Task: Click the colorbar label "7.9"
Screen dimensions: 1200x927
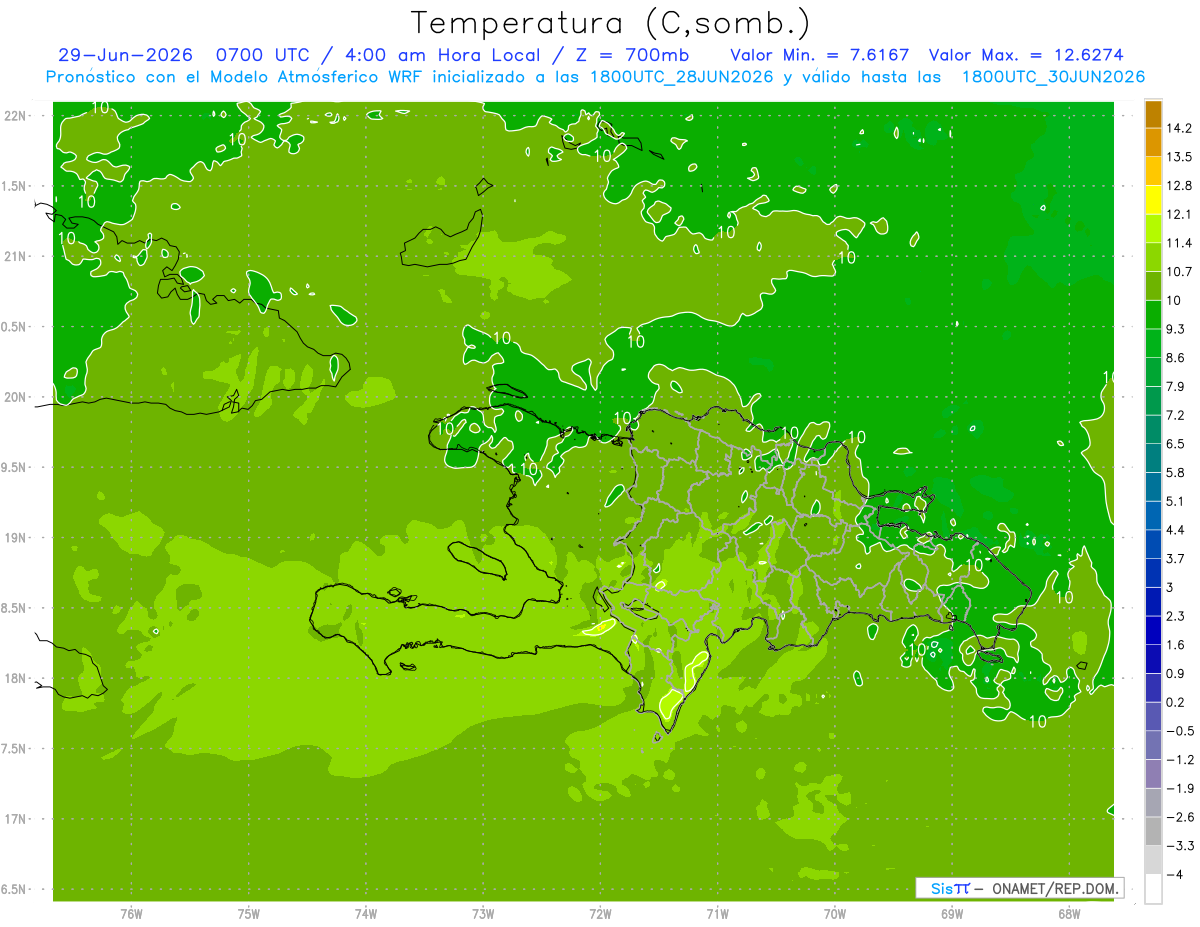Action: pyautogui.click(x=1176, y=387)
